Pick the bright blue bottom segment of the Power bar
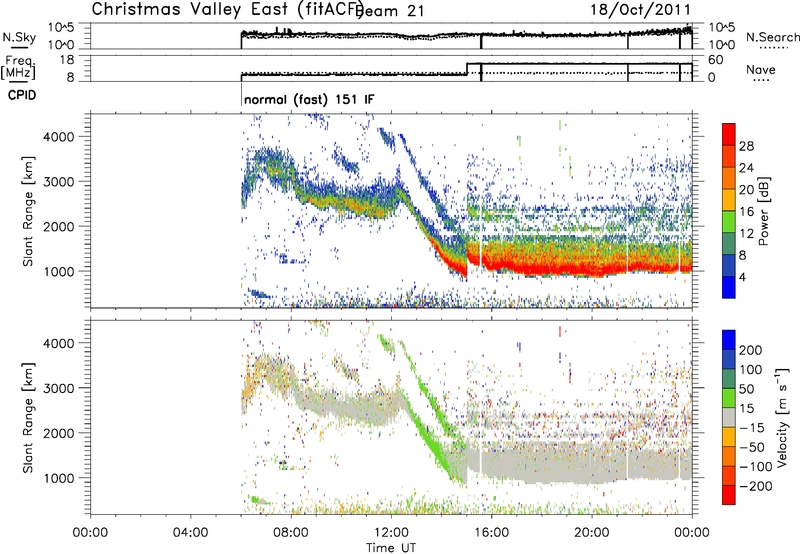Viewport: 800px width, 554px height. pyautogui.click(x=729, y=287)
